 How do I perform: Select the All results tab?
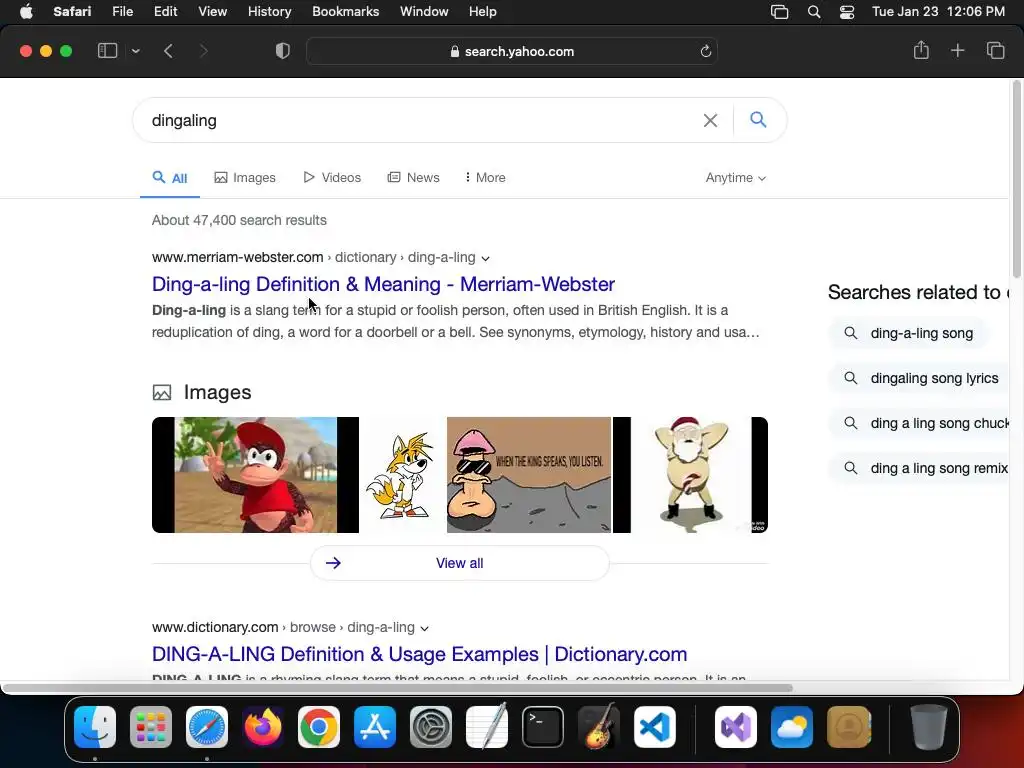click(x=170, y=178)
